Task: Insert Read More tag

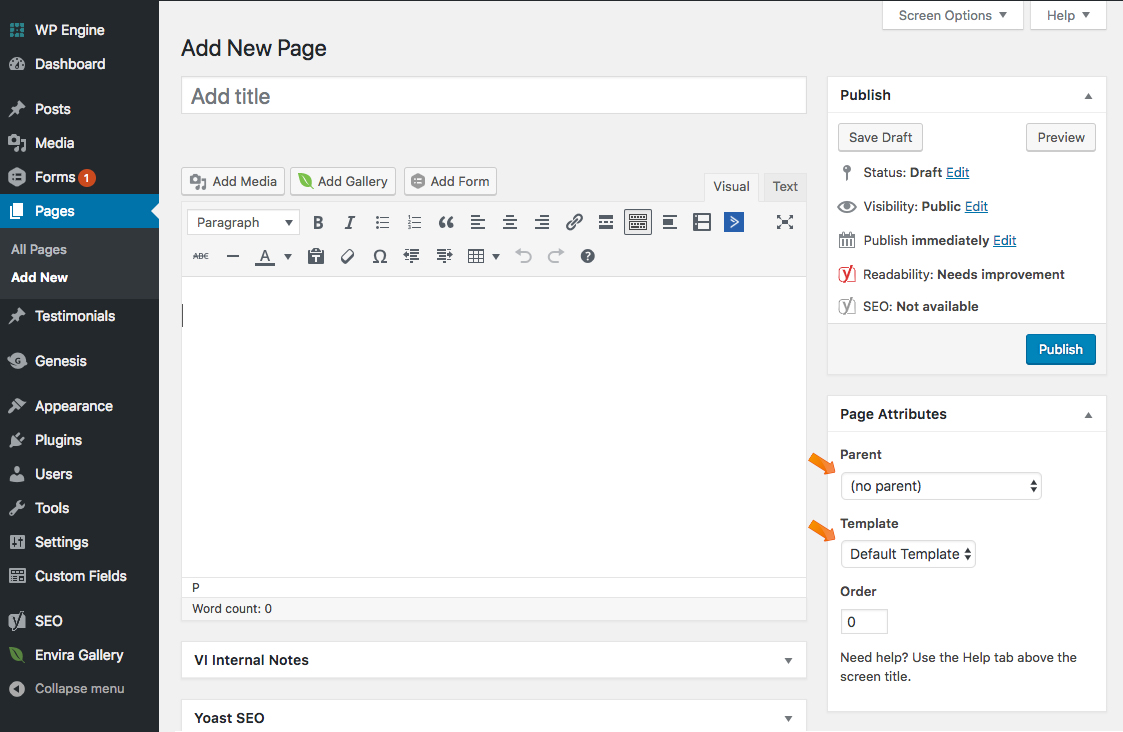Action: pos(606,223)
